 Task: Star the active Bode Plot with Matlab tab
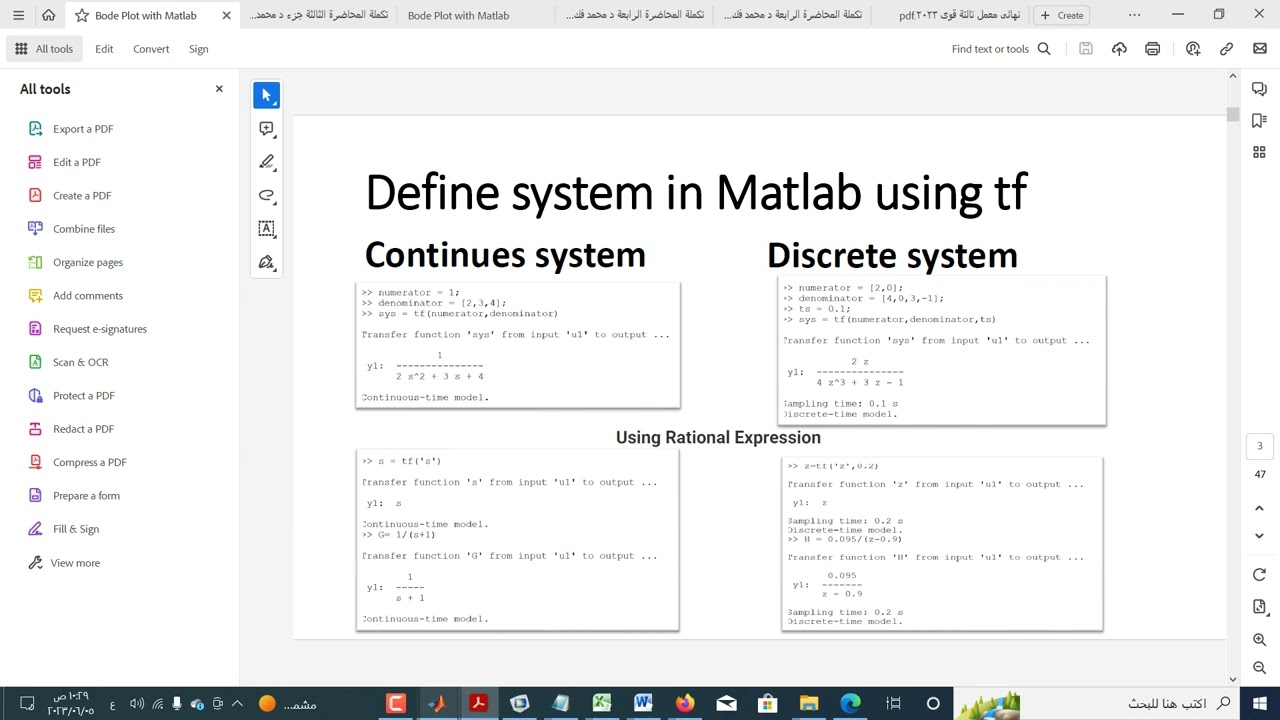point(82,15)
